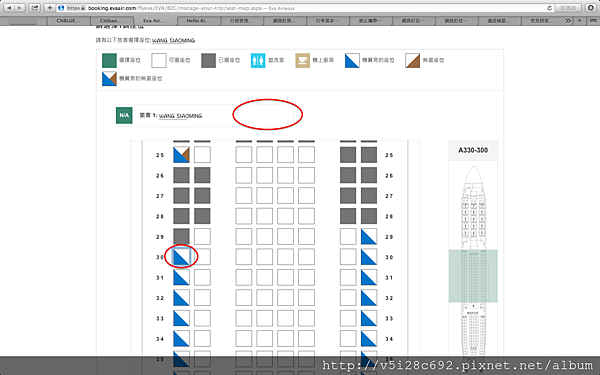This screenshot has width=600, height=375.
Task: Click the green N/A seat badge for passenger 1
Action: point(124,115)
